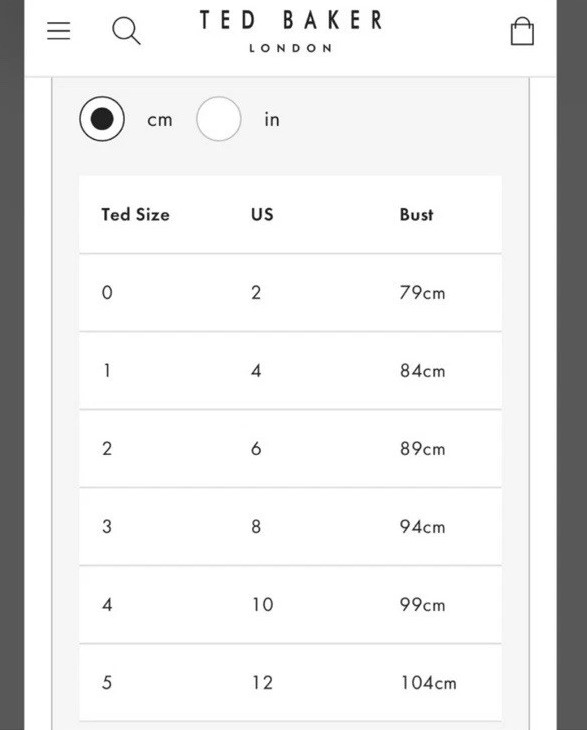This screenshot has width=587, height=730.
Task: Select the Ted Size 1 row
Action: click(290, 371)
